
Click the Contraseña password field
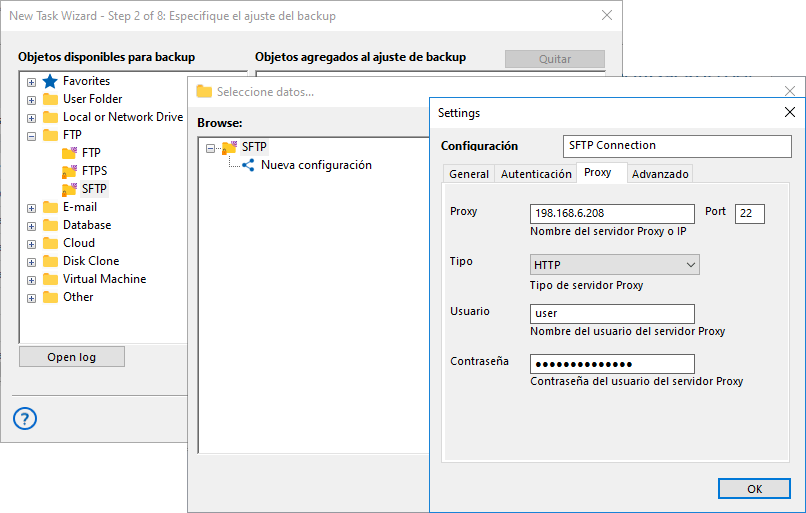611,364
